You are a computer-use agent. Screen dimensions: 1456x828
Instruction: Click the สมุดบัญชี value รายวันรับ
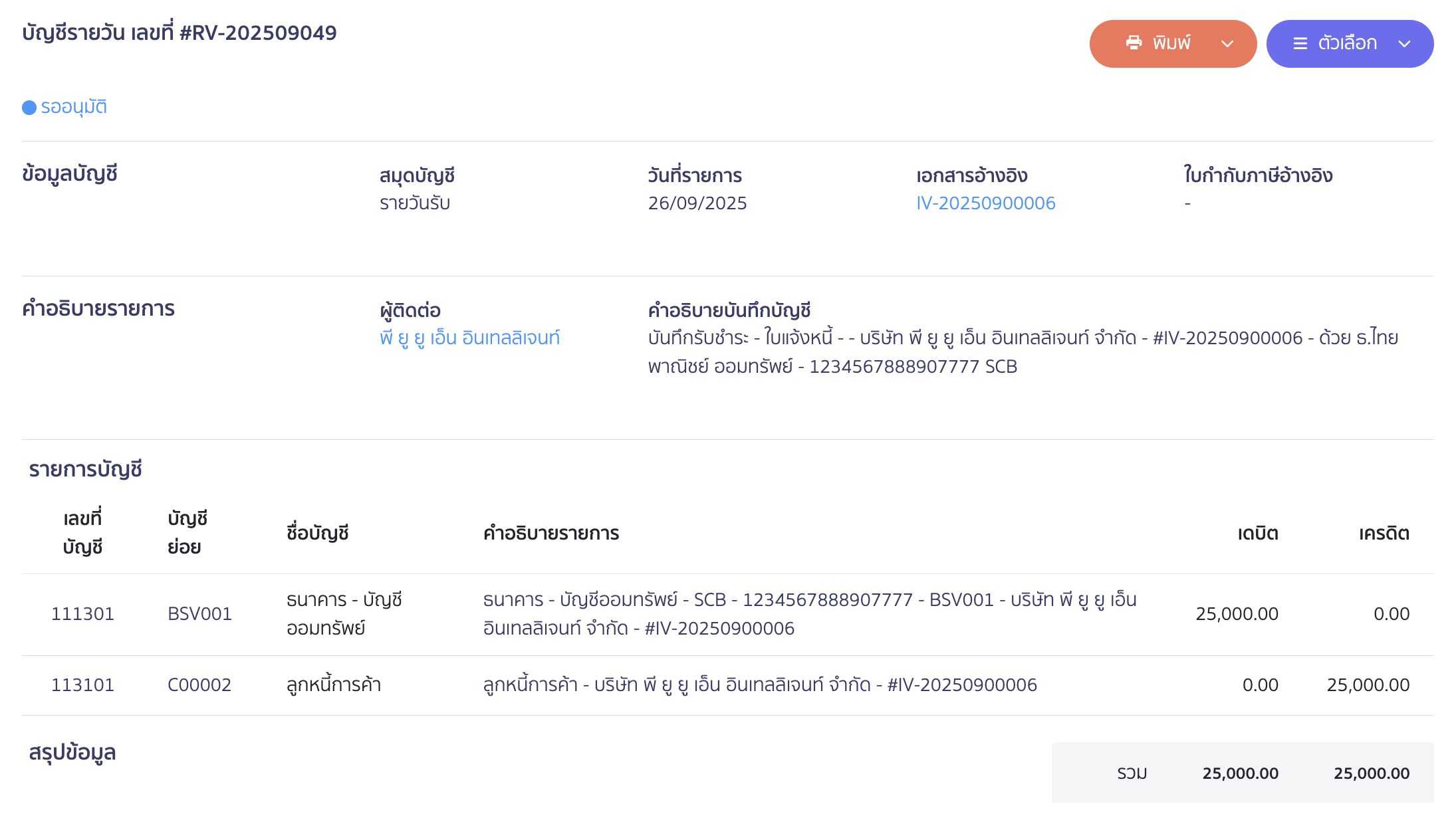tap(414, 203)
